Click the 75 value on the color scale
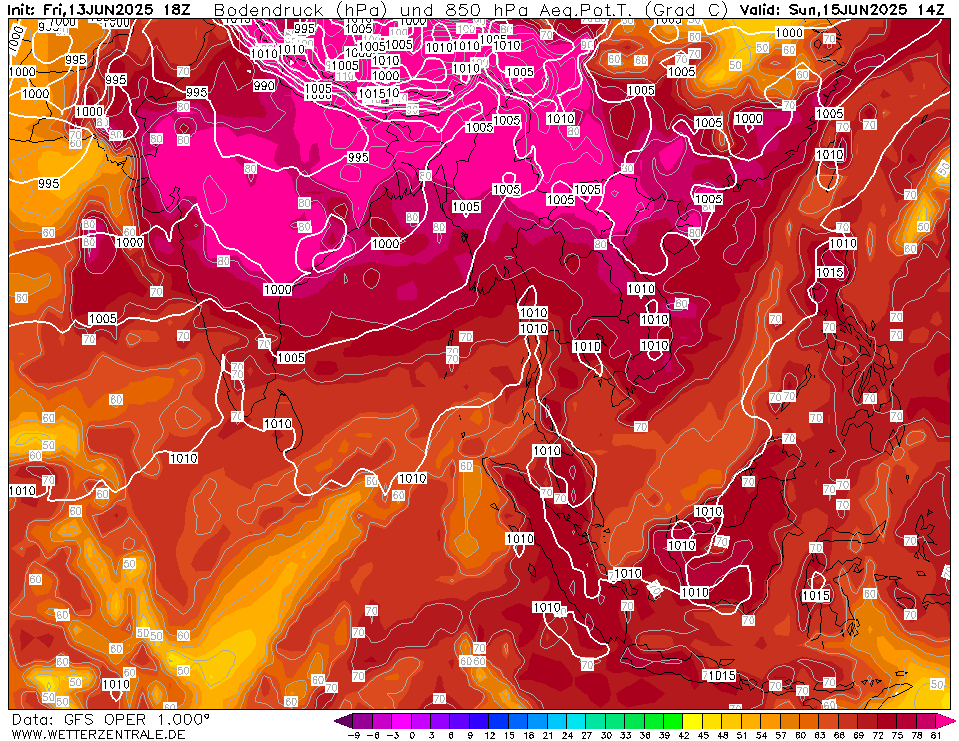 click(897, 735)
